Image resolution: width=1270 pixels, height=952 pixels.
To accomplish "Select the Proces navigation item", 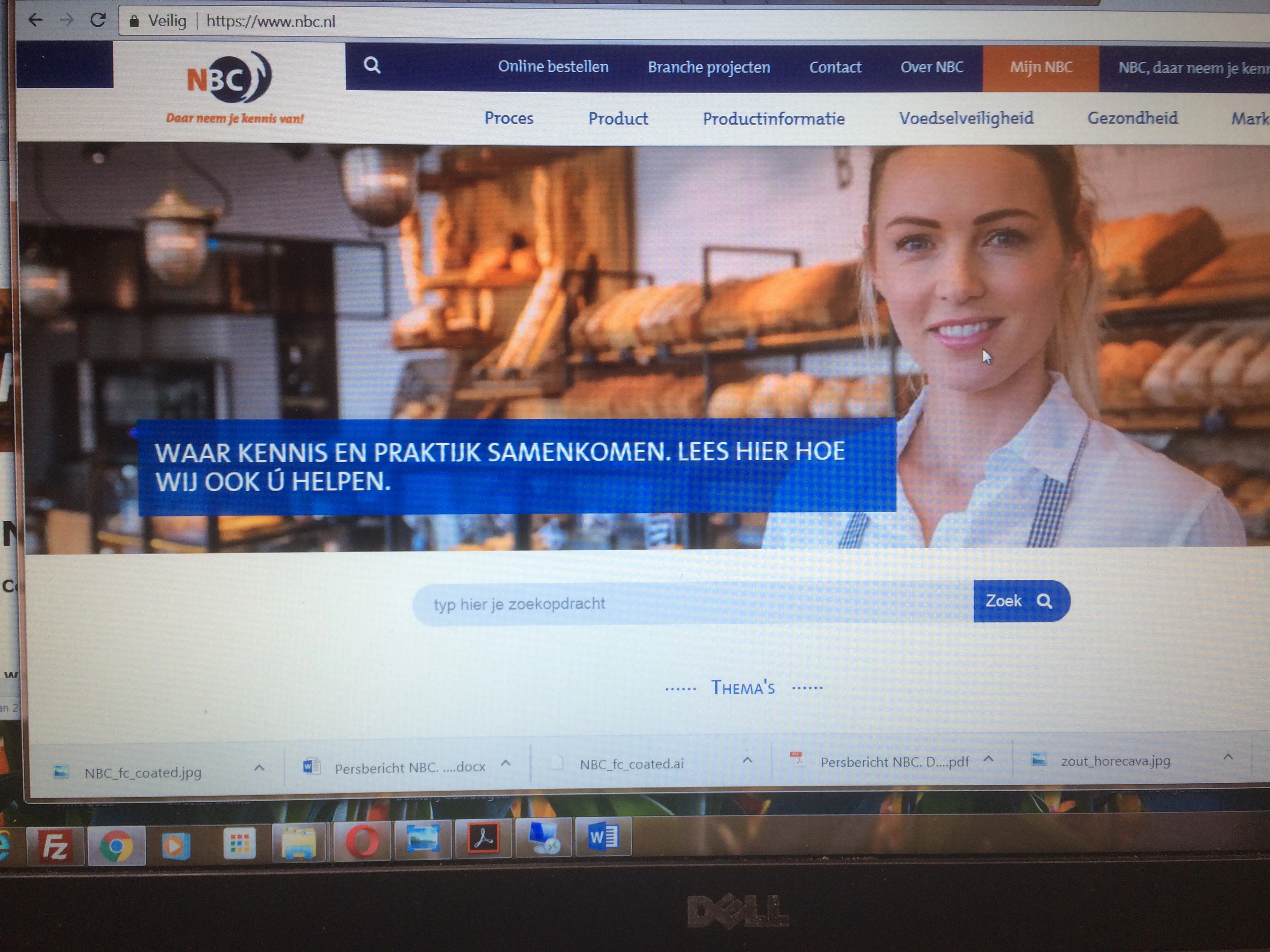I will pyautogui.click(x=509, y=118).
